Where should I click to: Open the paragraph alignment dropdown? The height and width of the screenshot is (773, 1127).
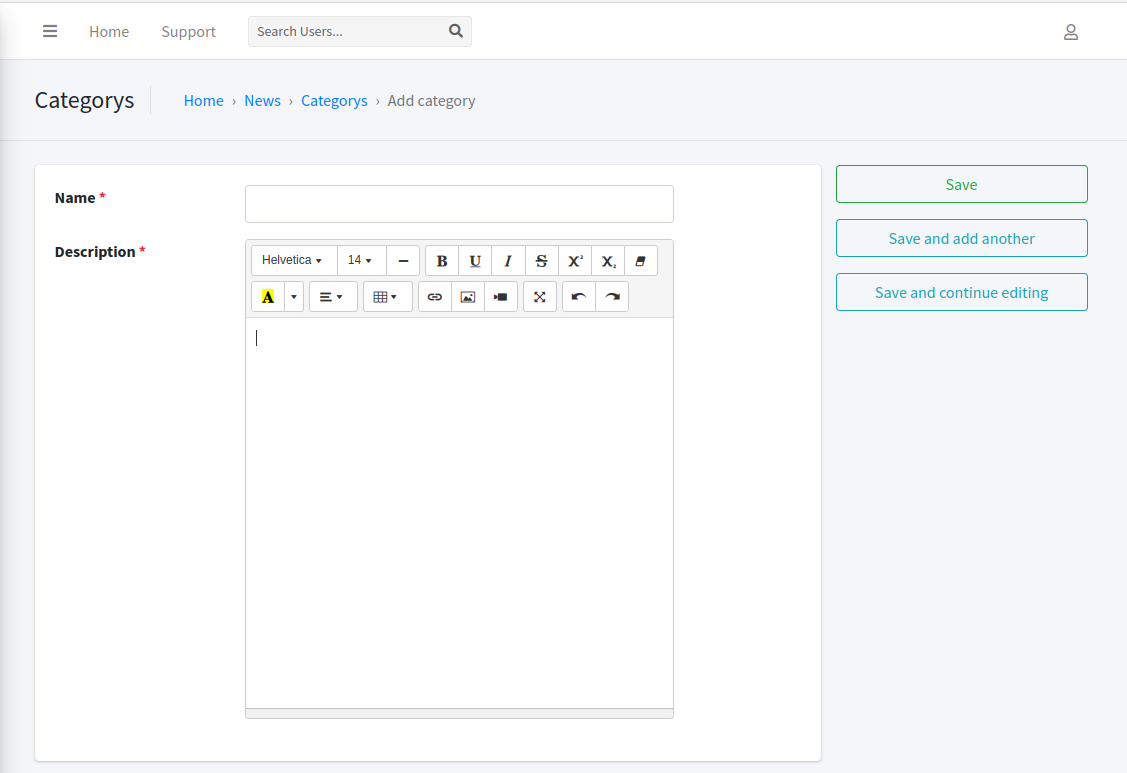333,297
